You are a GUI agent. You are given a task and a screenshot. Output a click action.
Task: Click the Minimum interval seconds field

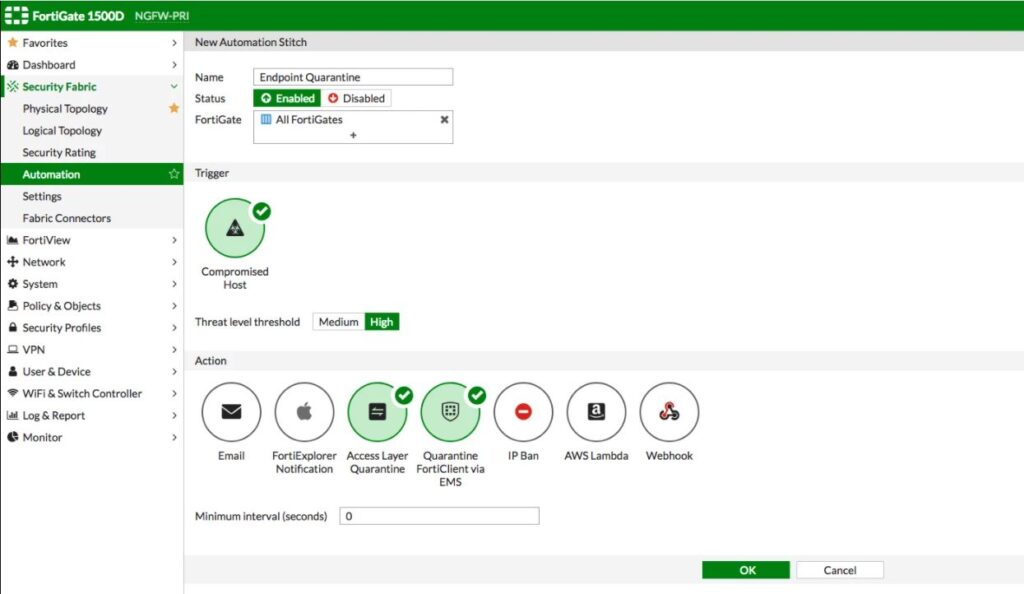point(439,516)
